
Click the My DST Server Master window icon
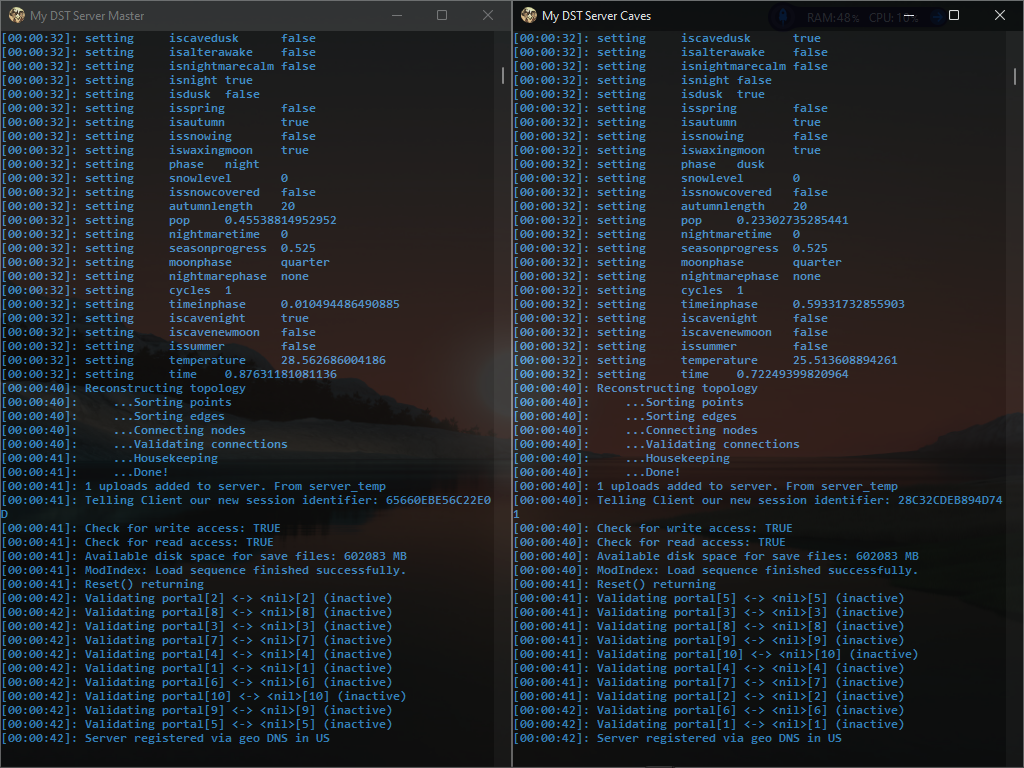coord(17,16)
